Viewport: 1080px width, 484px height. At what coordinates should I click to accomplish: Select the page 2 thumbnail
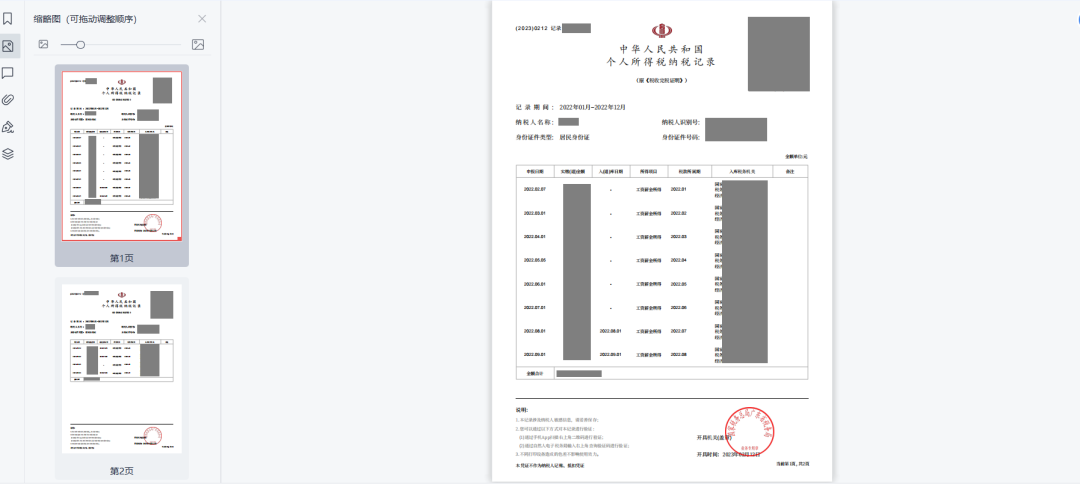click(x=122, y=368)
